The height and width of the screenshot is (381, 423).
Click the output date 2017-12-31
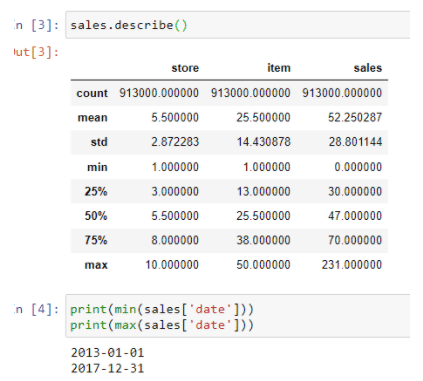point(107,368)
